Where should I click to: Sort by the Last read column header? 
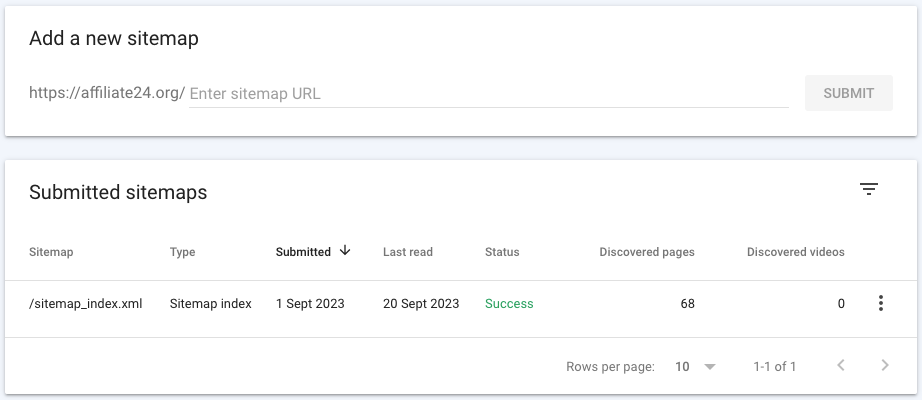(408, 252)
